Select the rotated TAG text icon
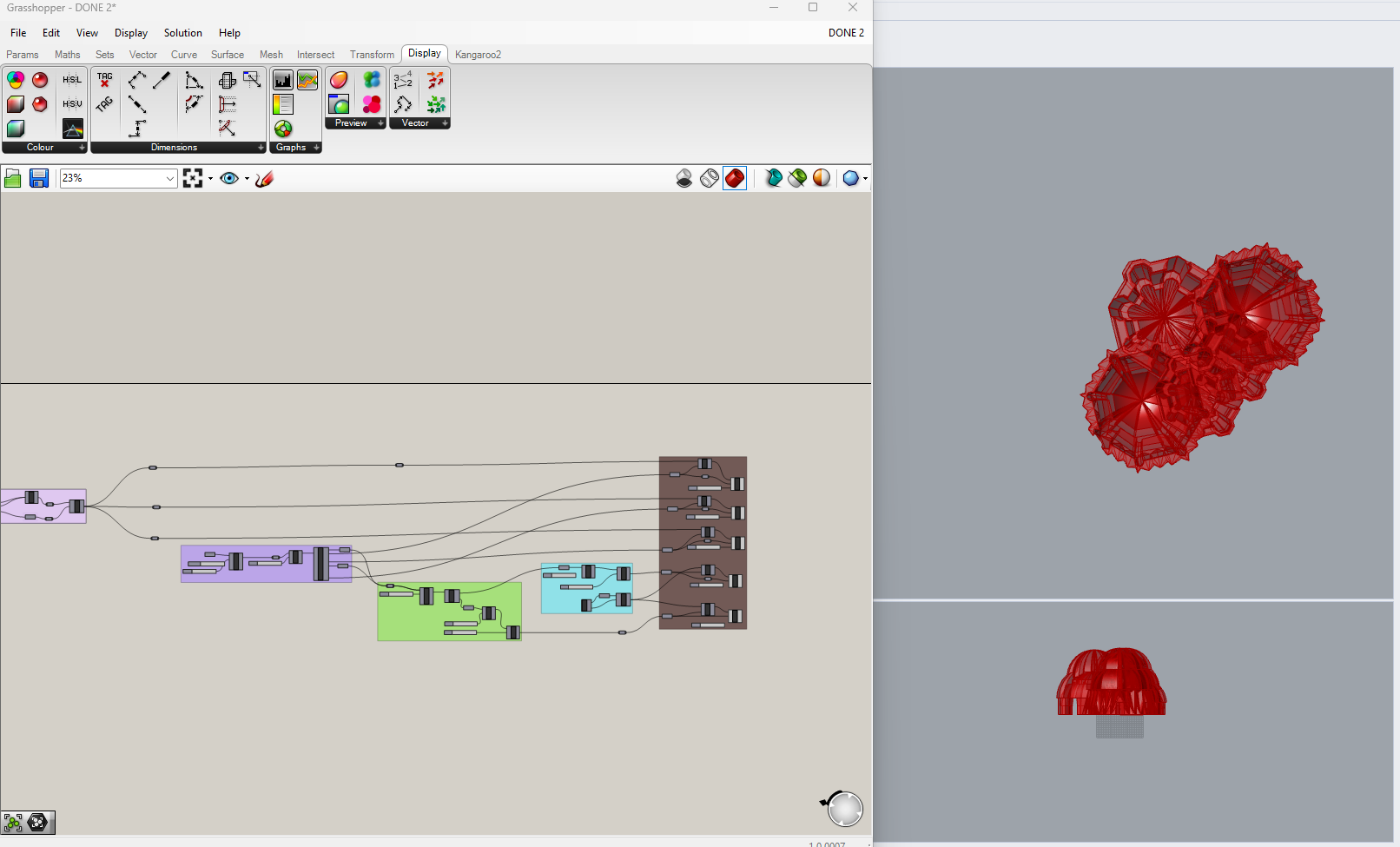The image size is (1400, 847). [x=105, y=104]
